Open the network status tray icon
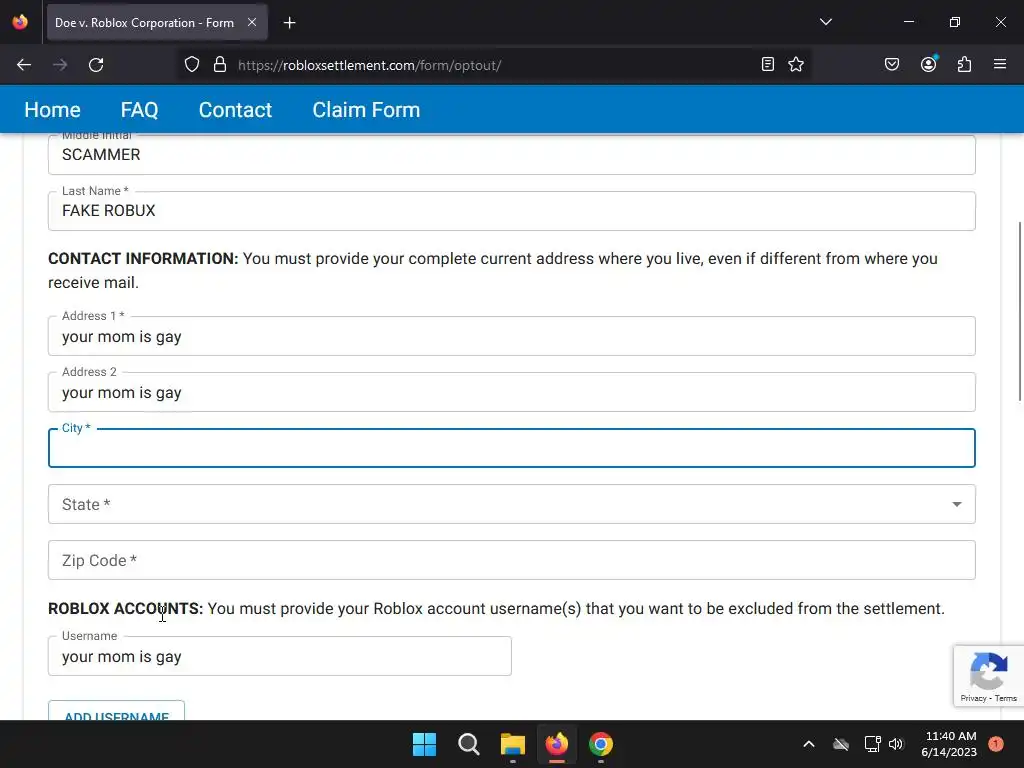 [872, 744]
